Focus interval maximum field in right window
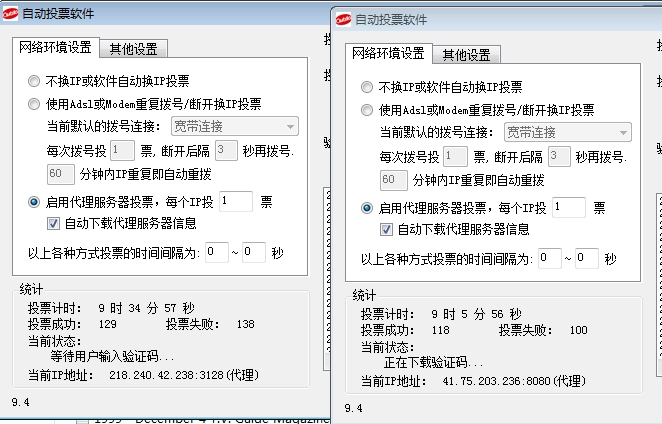The image size is (662, 424). (587, 258)
